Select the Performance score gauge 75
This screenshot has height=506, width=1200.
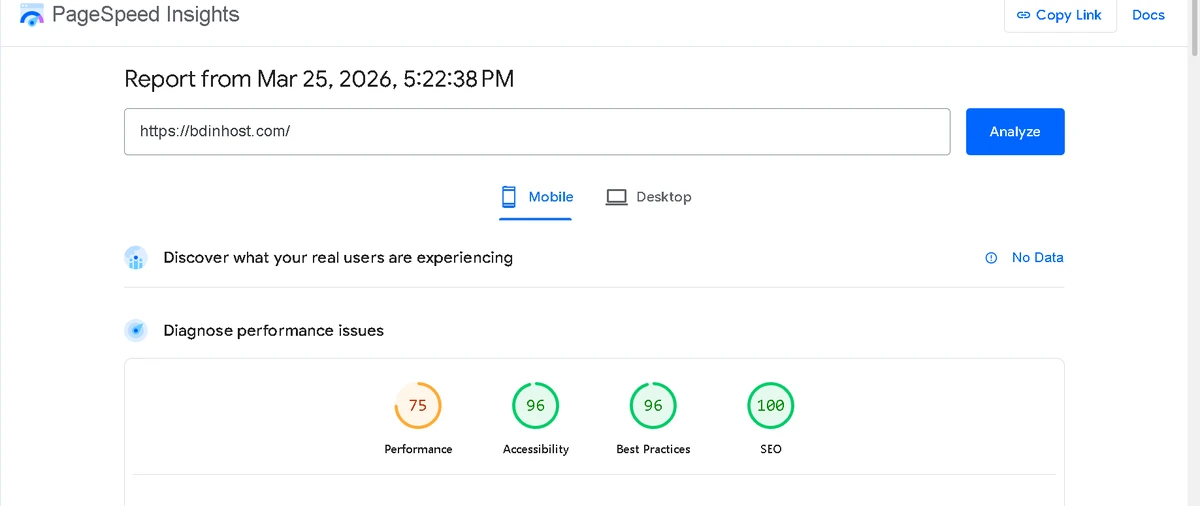point(418,406)
